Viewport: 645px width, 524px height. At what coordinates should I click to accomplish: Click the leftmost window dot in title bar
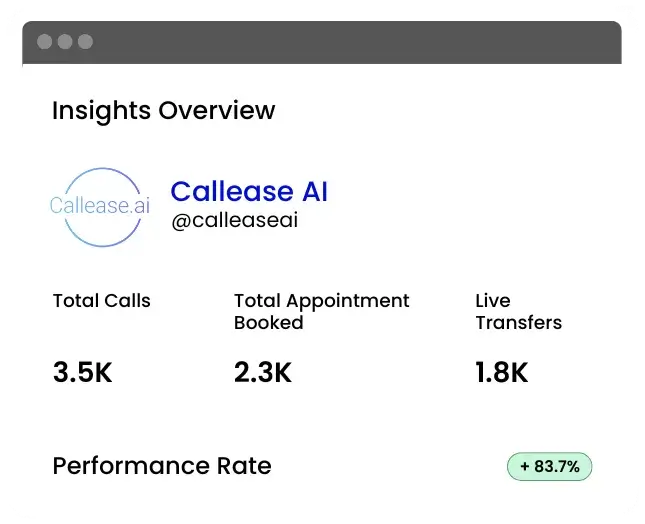45,42
